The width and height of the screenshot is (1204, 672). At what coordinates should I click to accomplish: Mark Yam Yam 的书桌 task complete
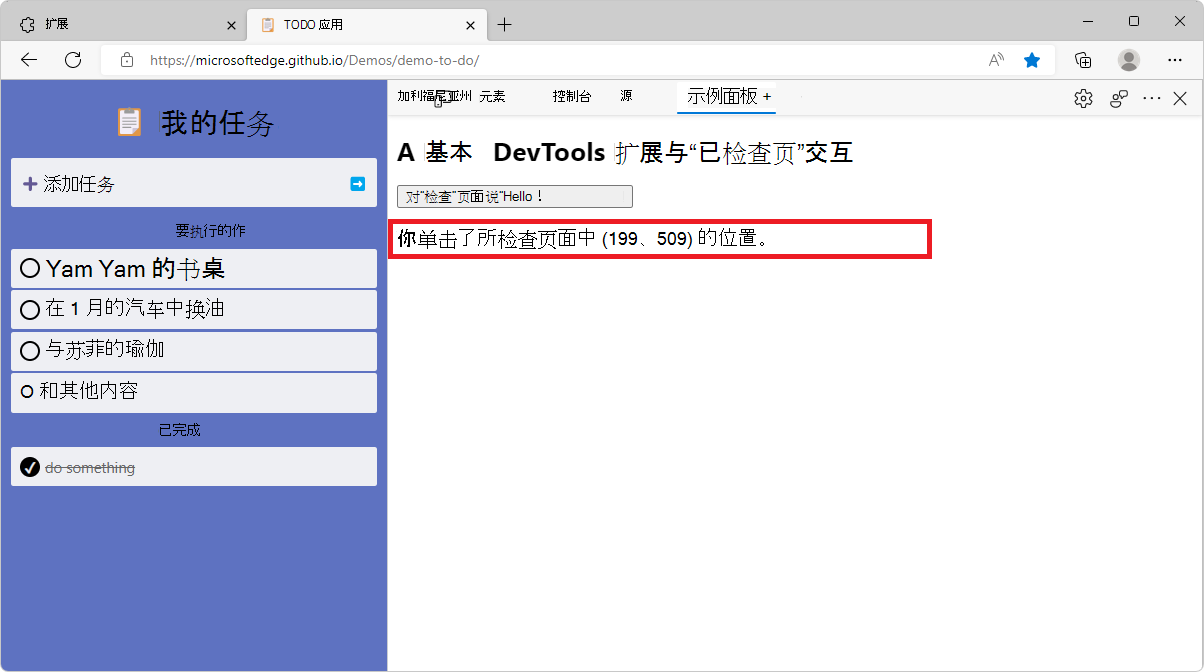tap(30, 268)
